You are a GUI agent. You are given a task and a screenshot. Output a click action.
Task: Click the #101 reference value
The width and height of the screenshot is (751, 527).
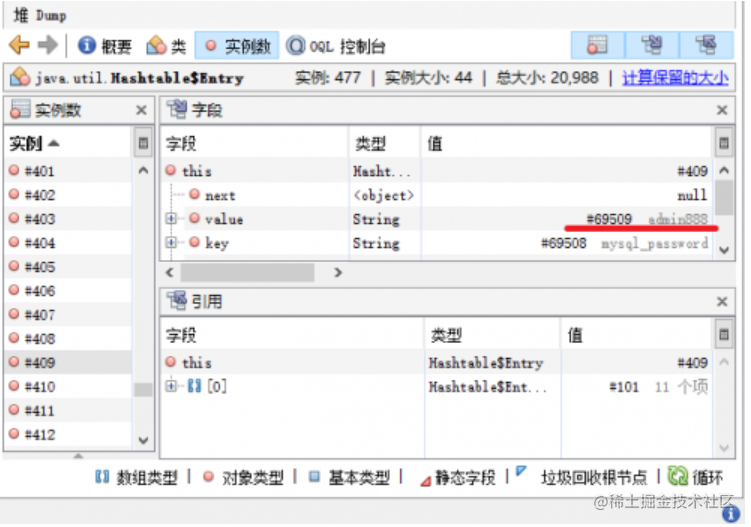[x=624, y=386]
